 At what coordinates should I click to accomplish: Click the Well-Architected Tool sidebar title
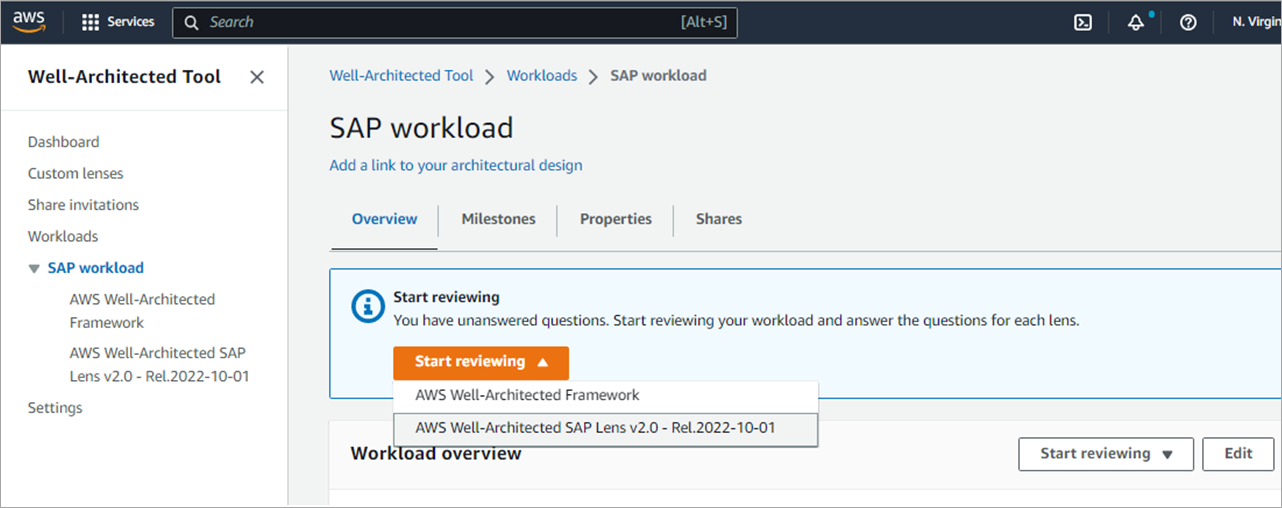click(124, 77)
